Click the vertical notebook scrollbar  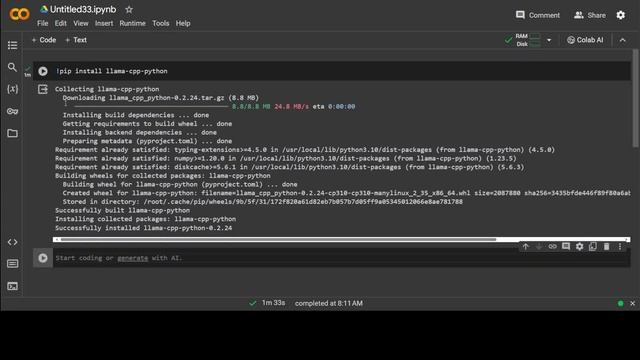636,98
